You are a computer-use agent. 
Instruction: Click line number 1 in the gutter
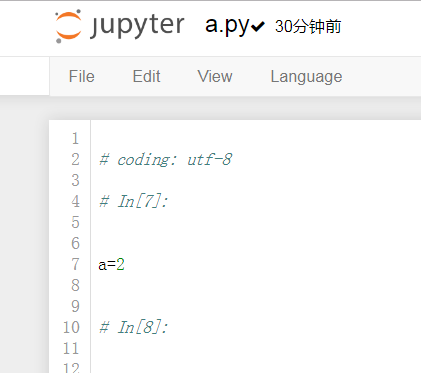pyautogui.click(x=75, y=138)
